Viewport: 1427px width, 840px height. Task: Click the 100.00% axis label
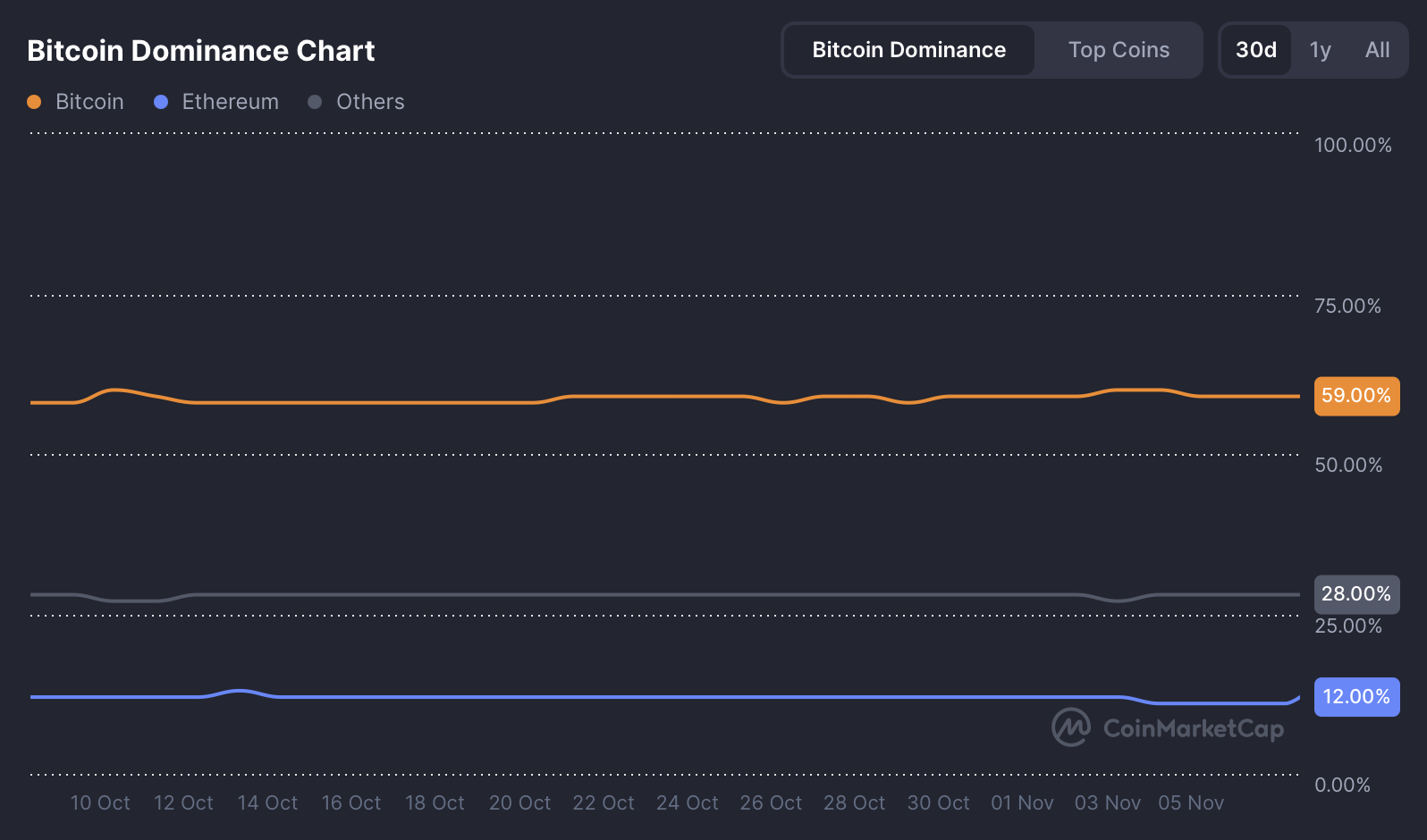[x=1353, y=146]
